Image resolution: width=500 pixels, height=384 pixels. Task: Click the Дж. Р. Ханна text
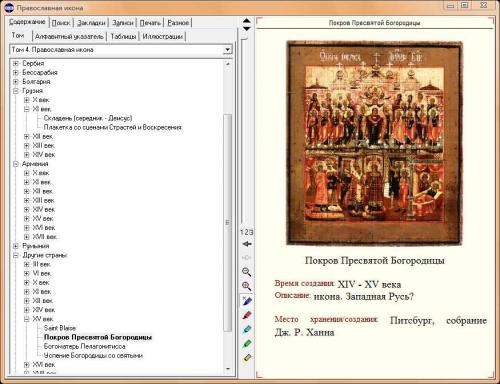pos(304,333)
